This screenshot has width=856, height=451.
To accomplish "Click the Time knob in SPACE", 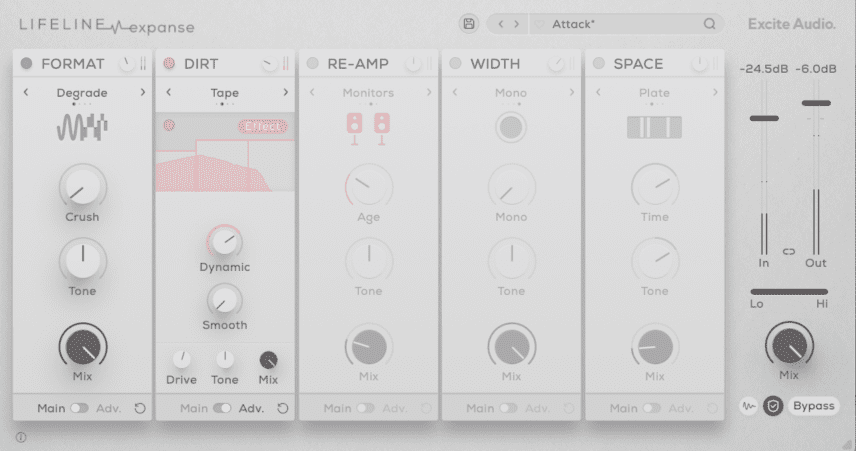I will [655, 187].
